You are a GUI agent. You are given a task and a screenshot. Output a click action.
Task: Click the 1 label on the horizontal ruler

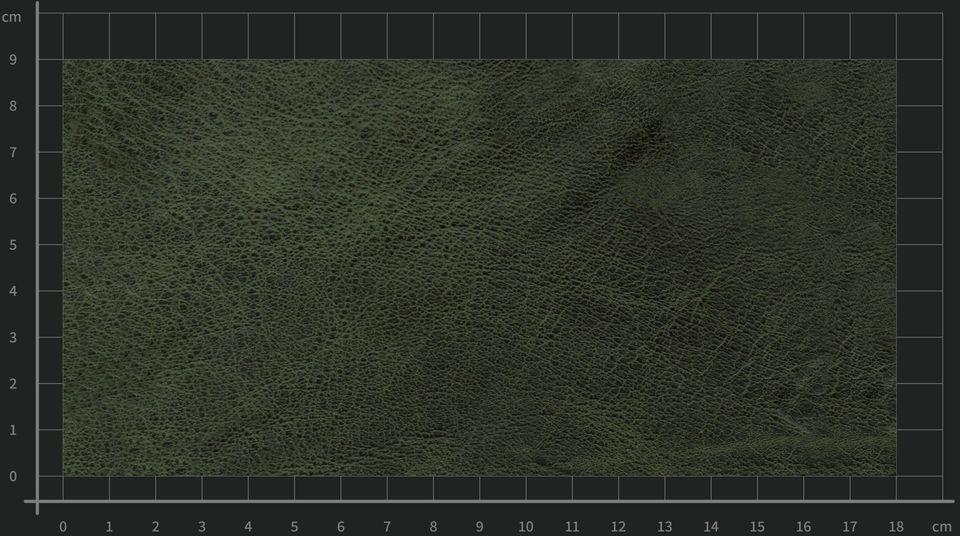click(x=109, y=527)
